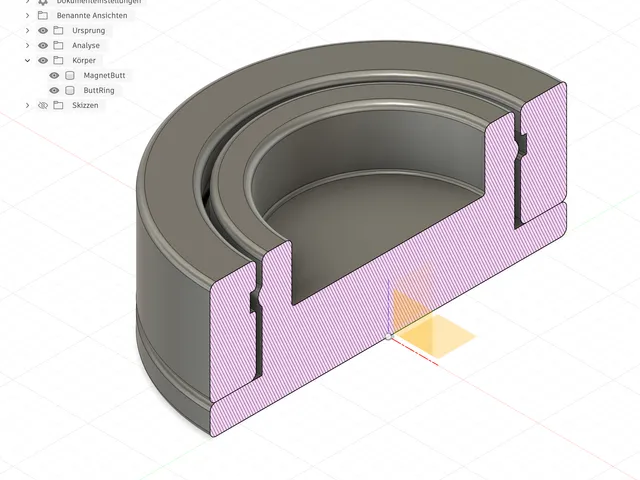Select the ButtRing body label
640x480 pixels.
point(99,90)
